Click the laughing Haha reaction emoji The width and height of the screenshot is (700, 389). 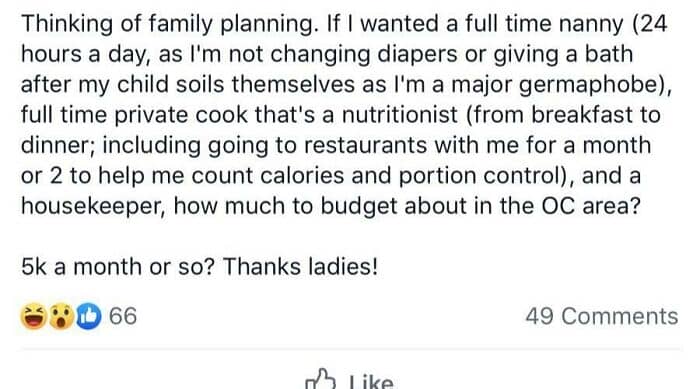[x=33, y=316]
